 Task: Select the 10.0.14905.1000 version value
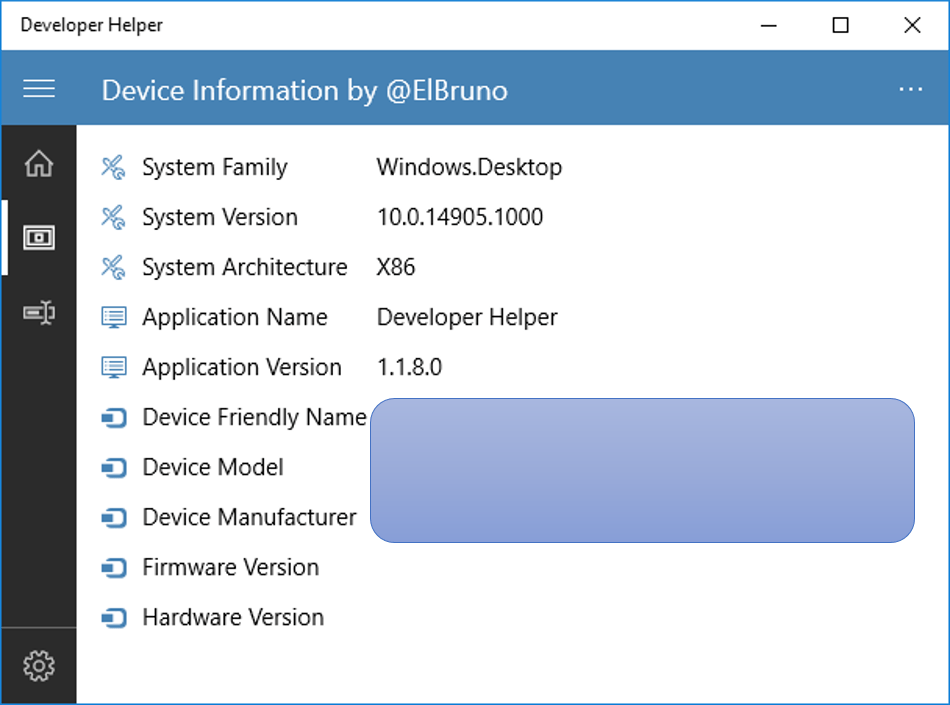click(x=460, y=217)
